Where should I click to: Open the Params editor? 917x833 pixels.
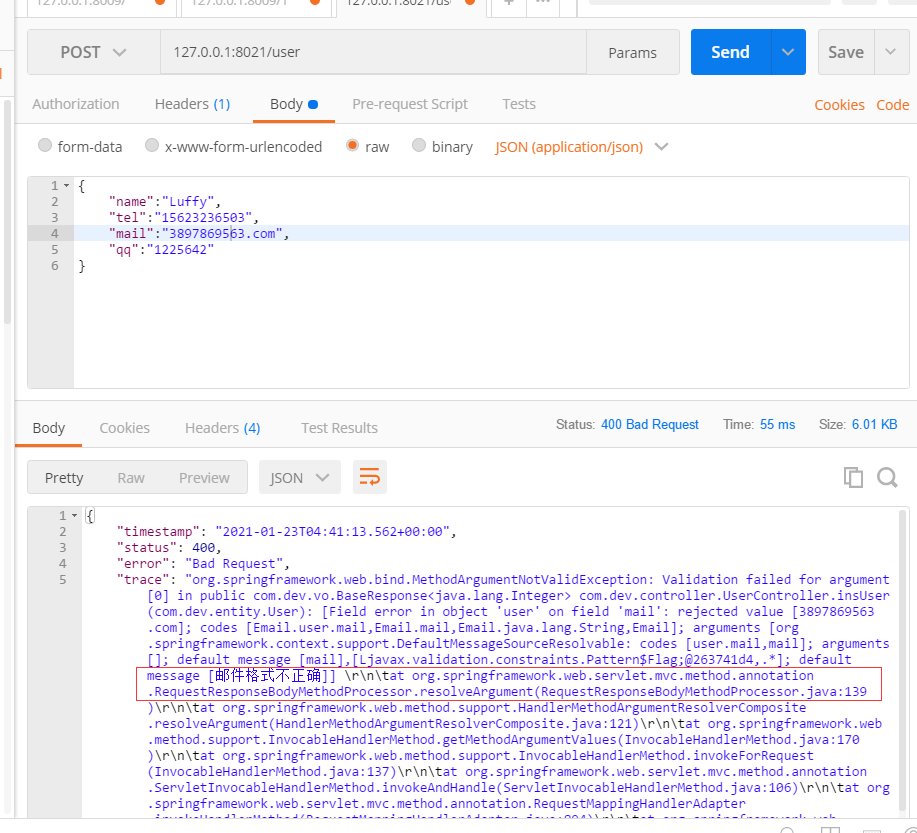632,53
